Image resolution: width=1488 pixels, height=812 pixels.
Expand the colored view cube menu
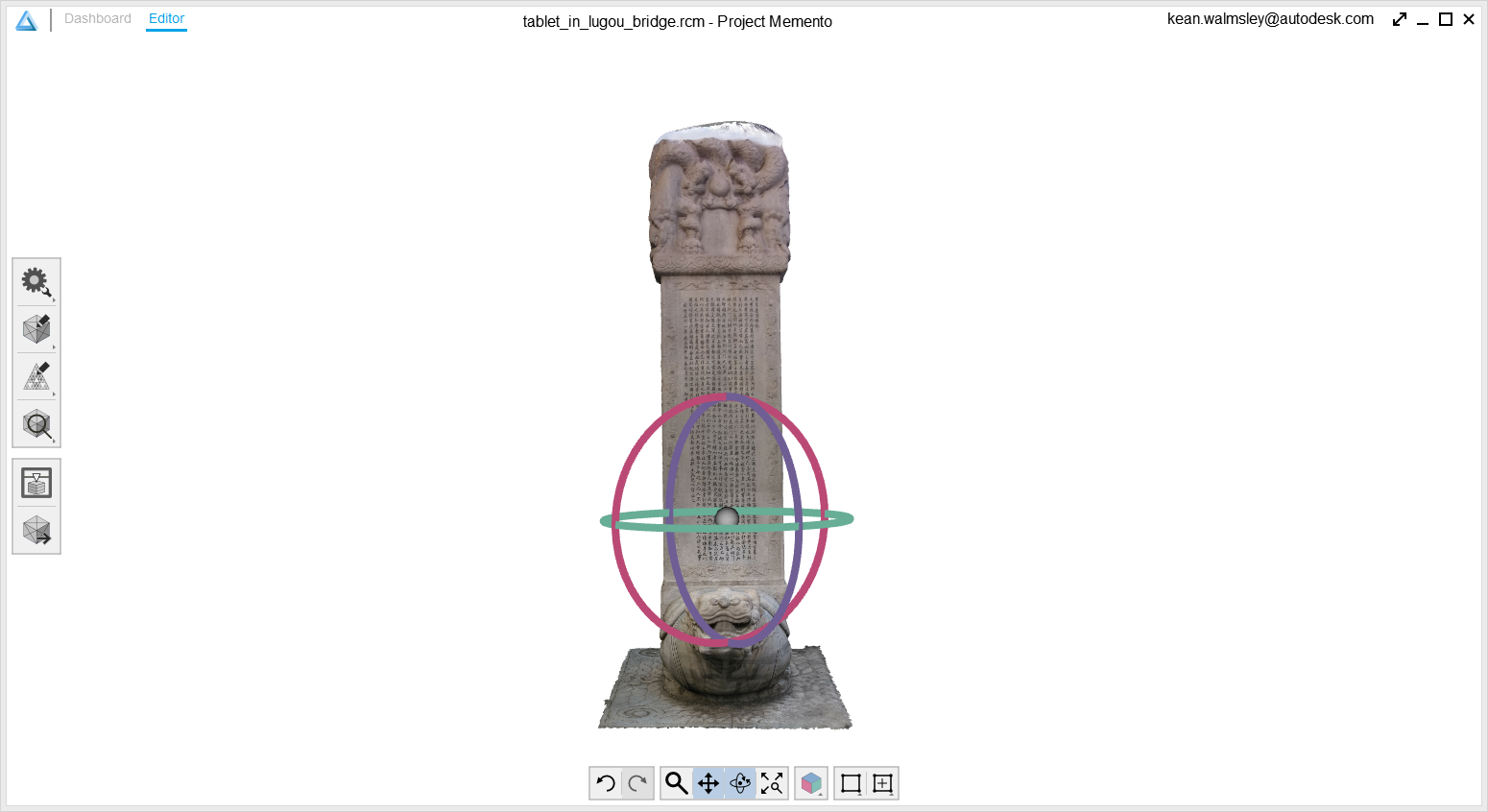[811, 783]
